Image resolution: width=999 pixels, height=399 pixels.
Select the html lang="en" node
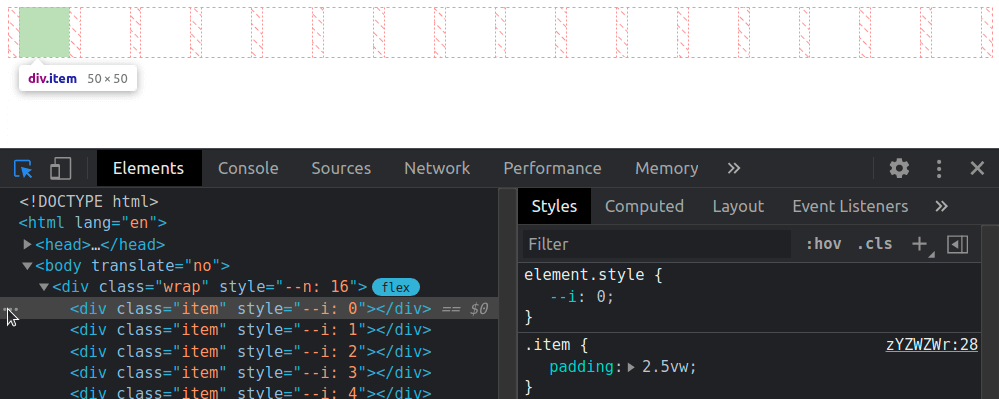coord(93,223)
